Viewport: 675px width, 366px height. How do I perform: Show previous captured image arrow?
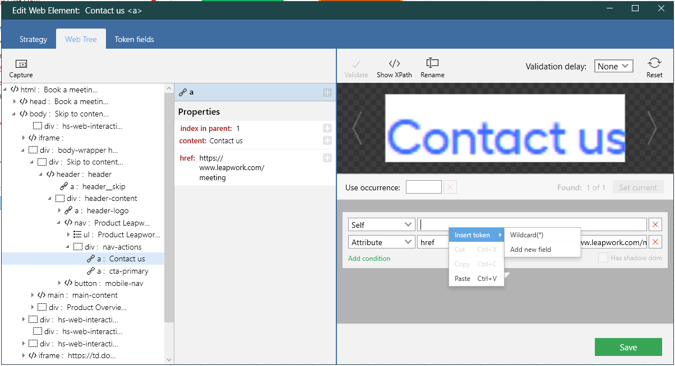pyautogui.click(x=357, y=128)
